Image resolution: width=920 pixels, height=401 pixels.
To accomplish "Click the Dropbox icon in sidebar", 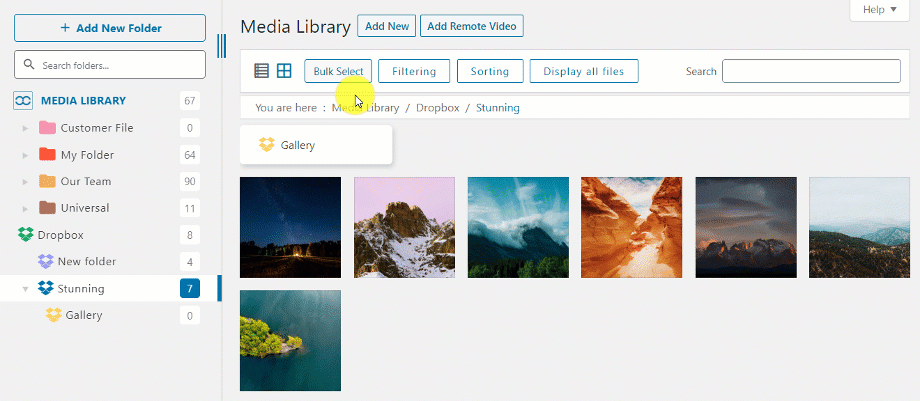I will click(x=26, y=235).
